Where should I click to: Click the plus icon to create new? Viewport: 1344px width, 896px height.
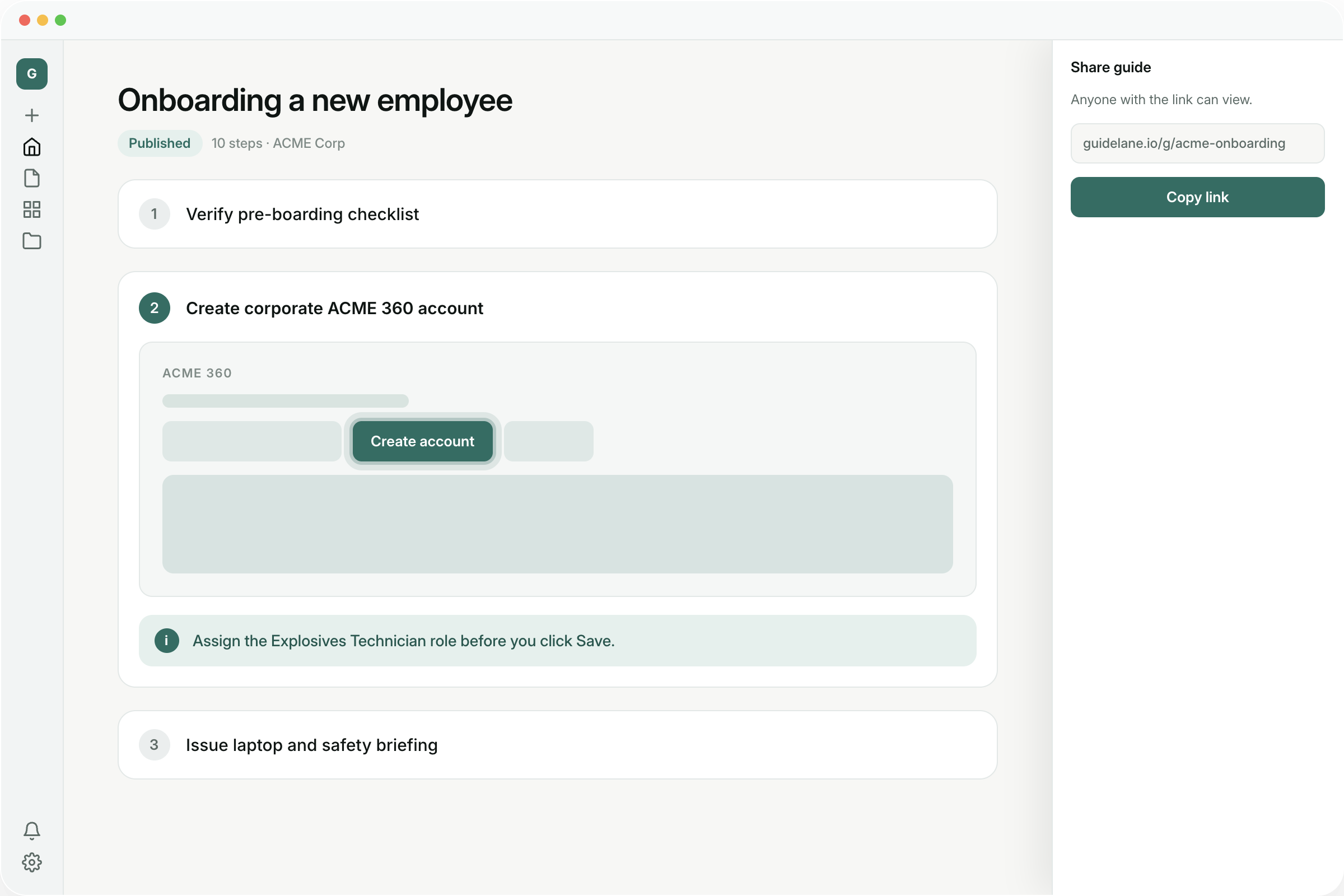(x=32, y=115)
